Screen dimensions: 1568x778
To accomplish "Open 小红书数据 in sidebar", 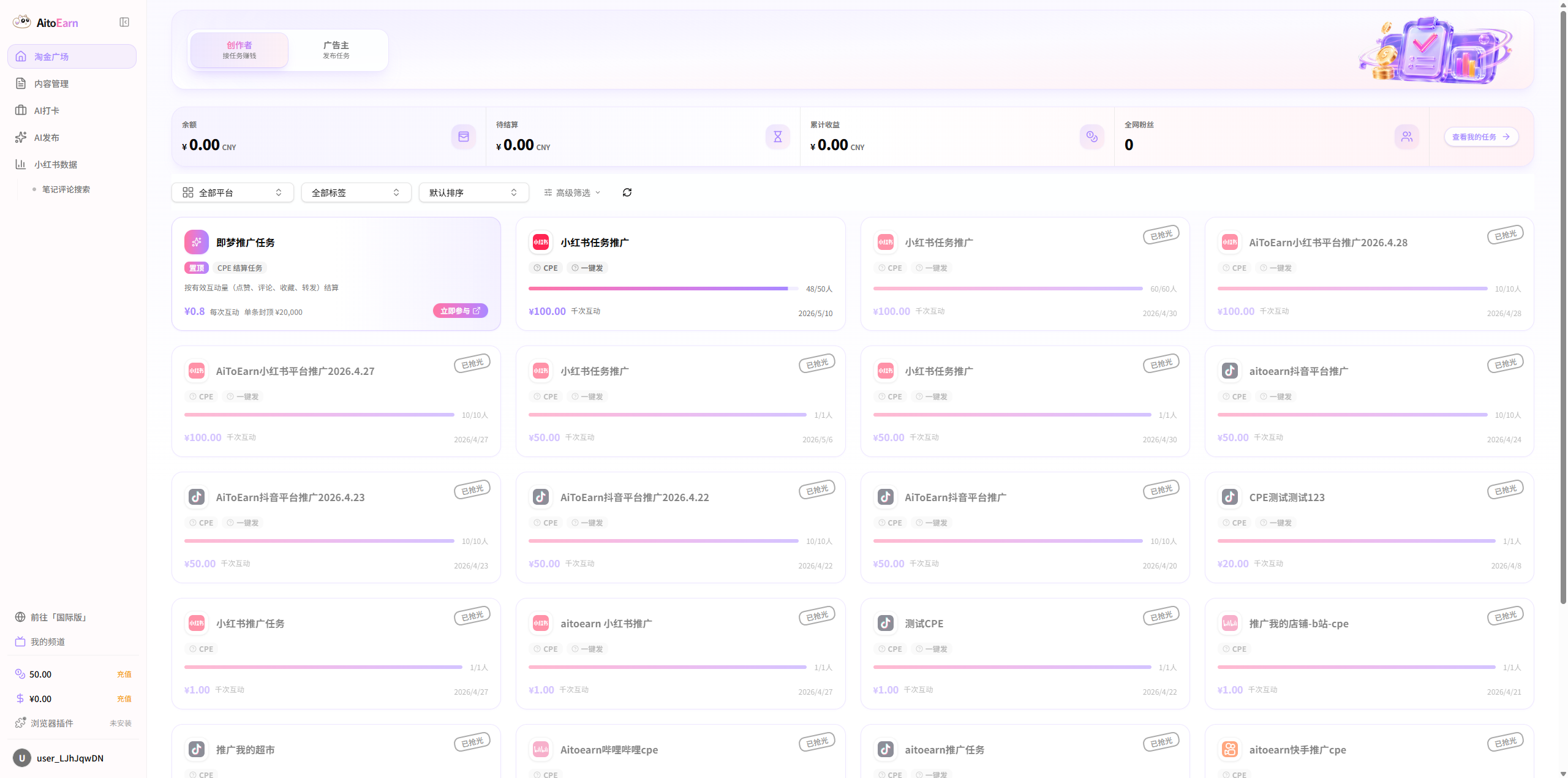I will pyautogui.click(x=72, y=164).
